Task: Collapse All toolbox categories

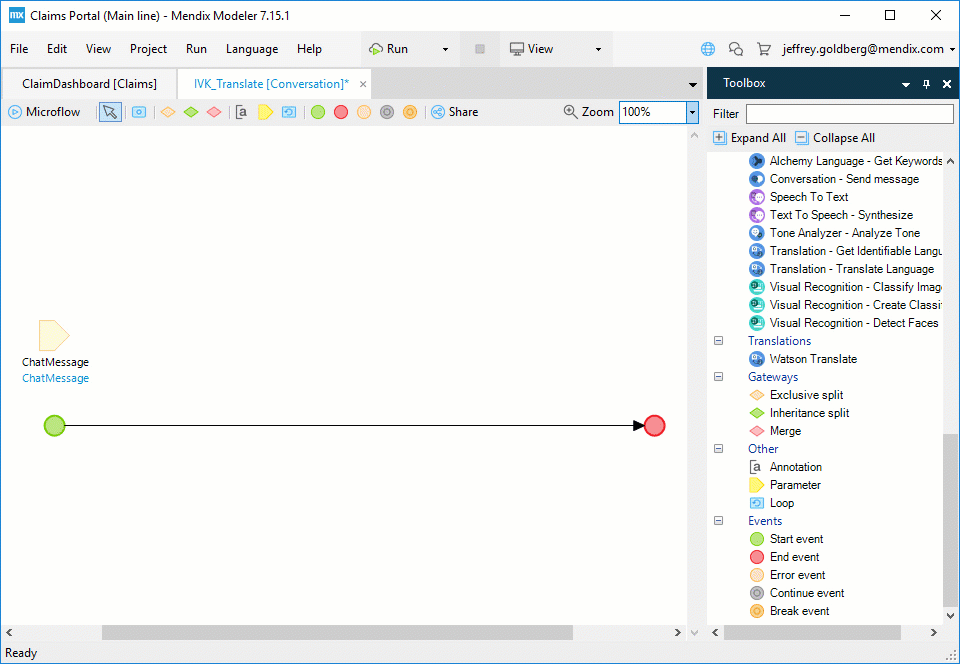Action: tap(834, 138)
